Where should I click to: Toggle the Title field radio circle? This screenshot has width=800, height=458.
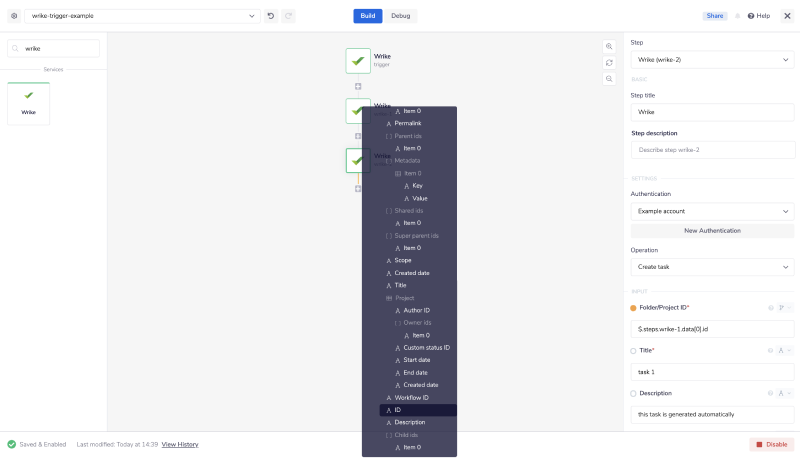(x=633, y=351)
